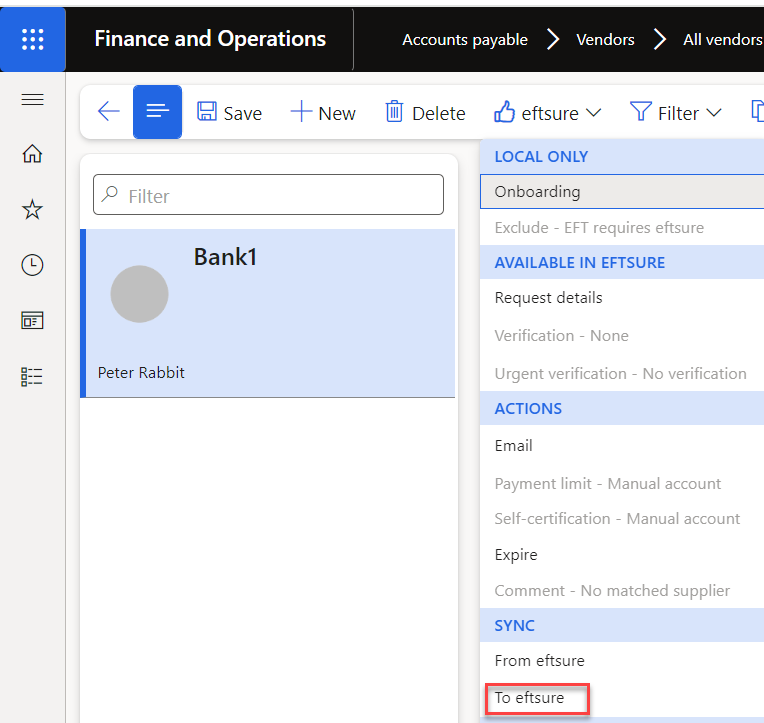
Task: Click the back arrow
Action: [x=108, y=112]
